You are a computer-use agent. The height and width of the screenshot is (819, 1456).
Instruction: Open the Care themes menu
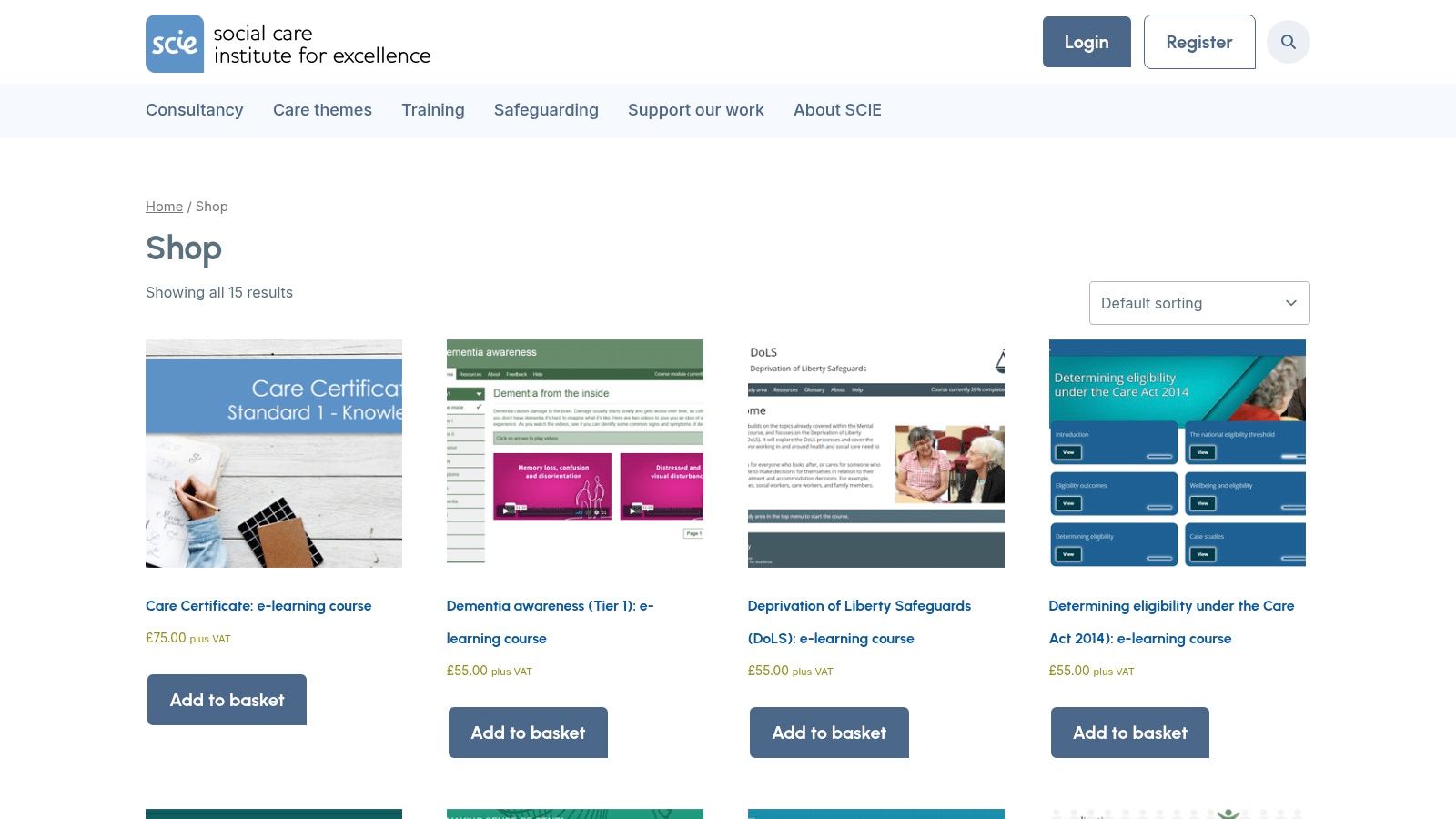point(322,110)
